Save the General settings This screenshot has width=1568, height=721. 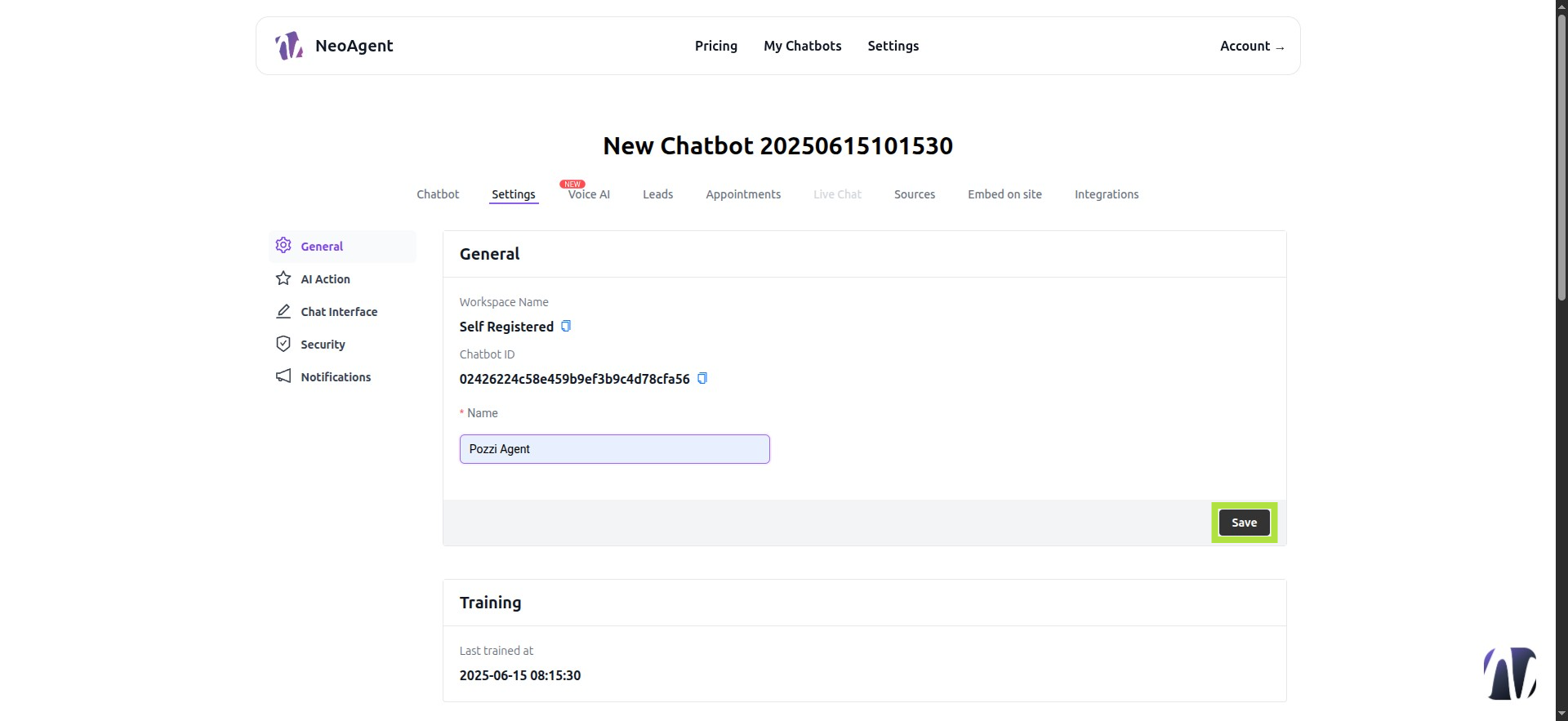click(x=1244, y=523)
